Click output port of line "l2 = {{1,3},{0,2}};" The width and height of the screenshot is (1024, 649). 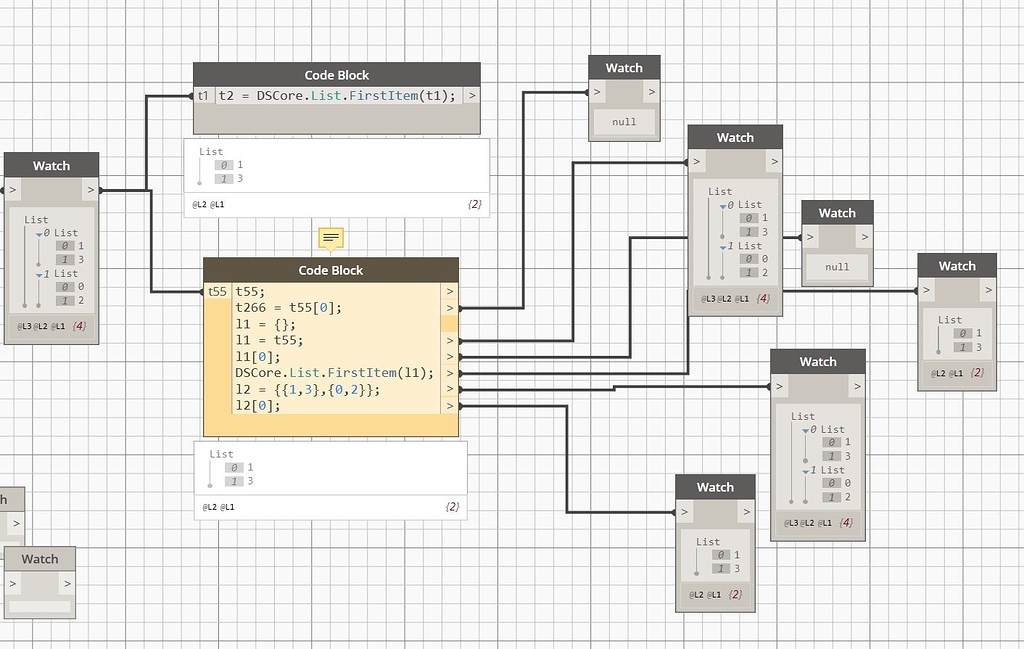pos(450,389)
